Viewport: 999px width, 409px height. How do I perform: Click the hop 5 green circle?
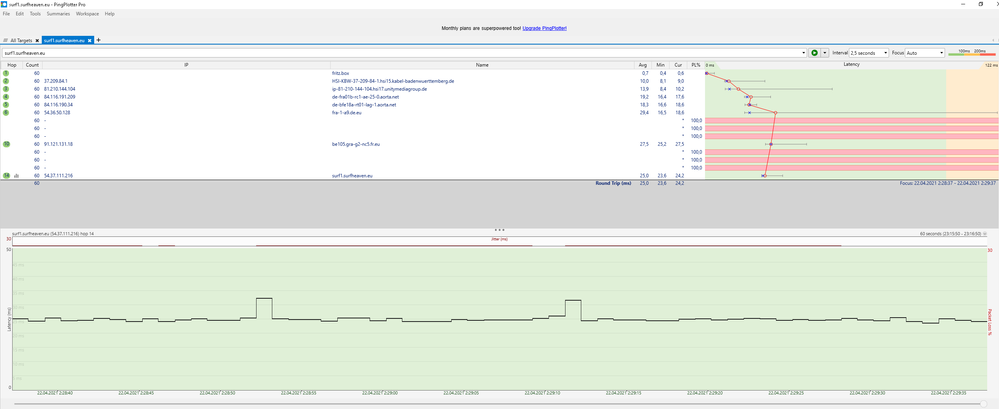coord(6,104)
